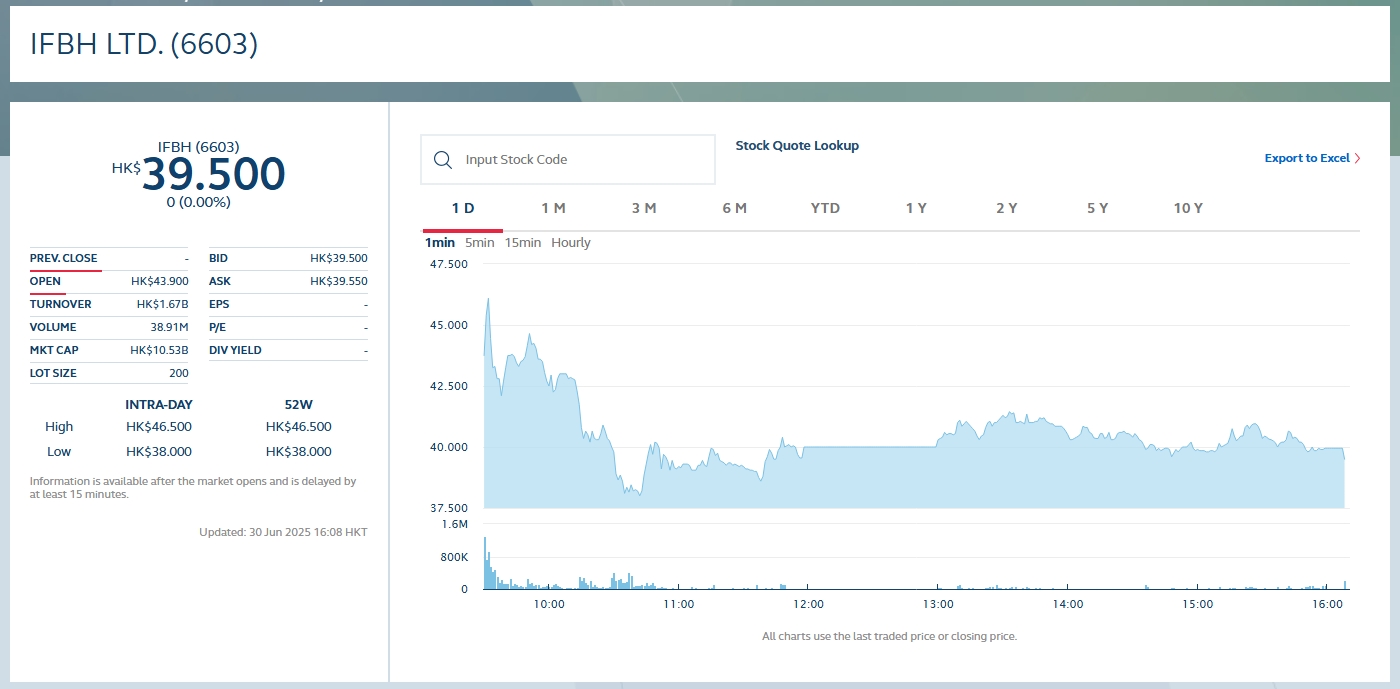Click the LOT SIZE label
Viewport: 1400px width, 689px height.
53,373
